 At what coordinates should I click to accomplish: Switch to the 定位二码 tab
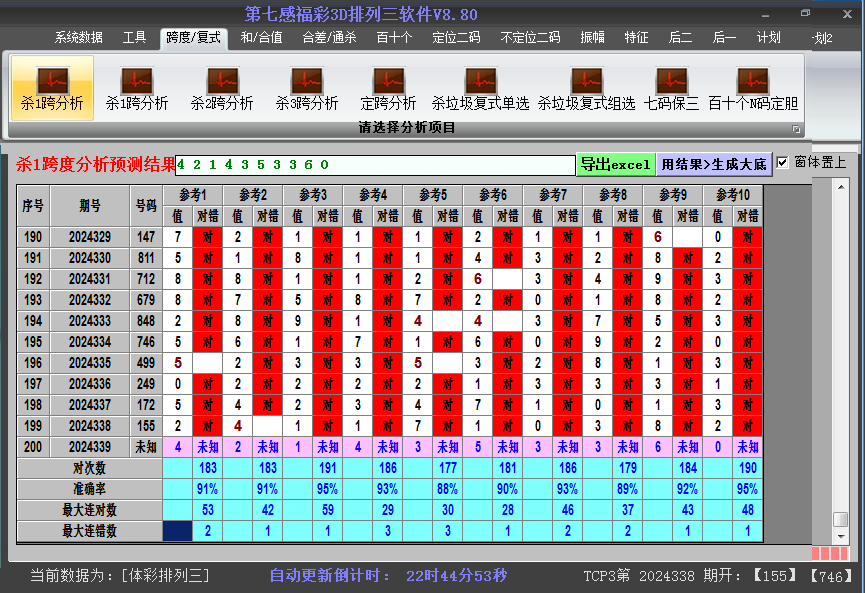click(x=456, y=38)
